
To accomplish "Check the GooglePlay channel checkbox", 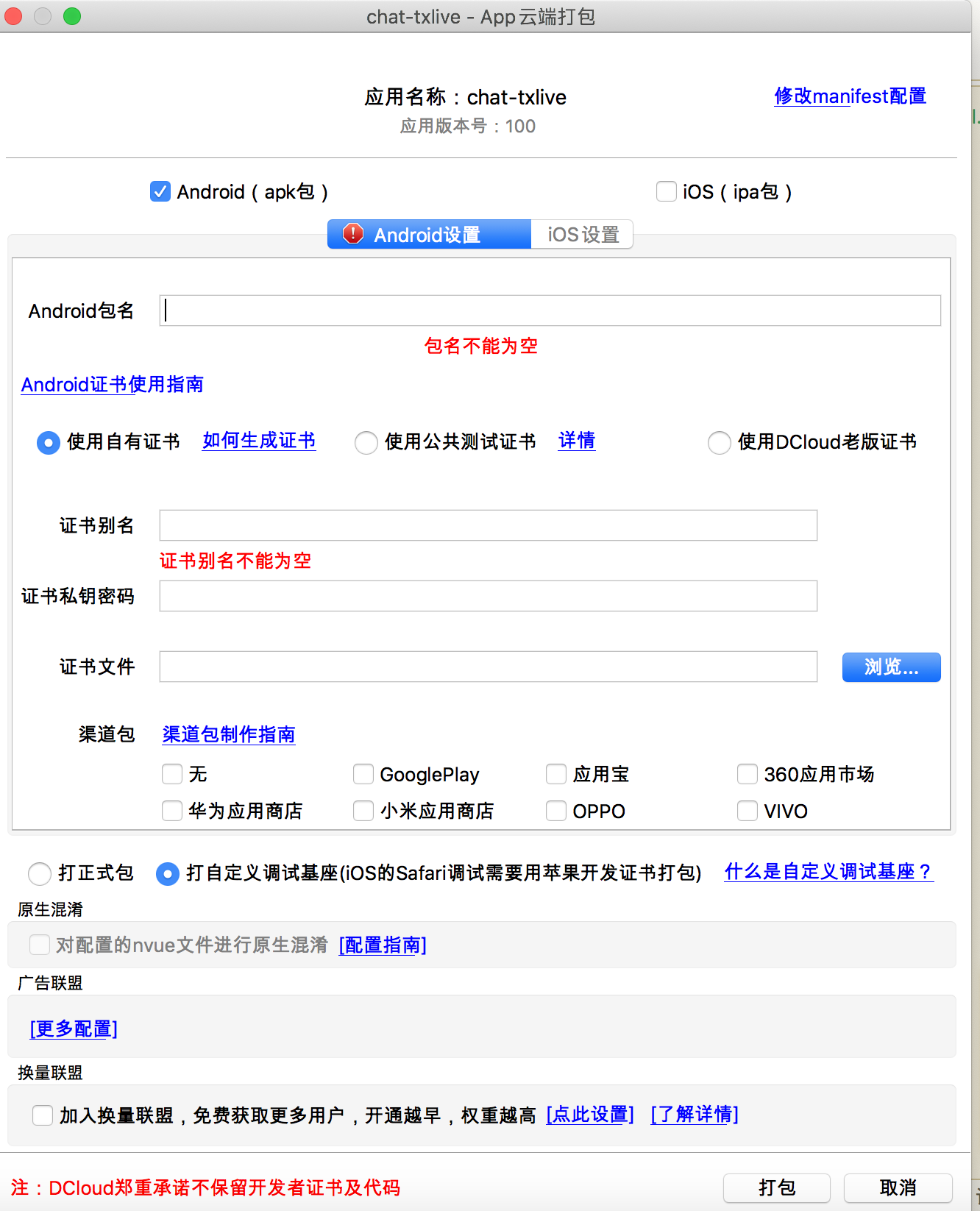I will click(x=363, y=774).
